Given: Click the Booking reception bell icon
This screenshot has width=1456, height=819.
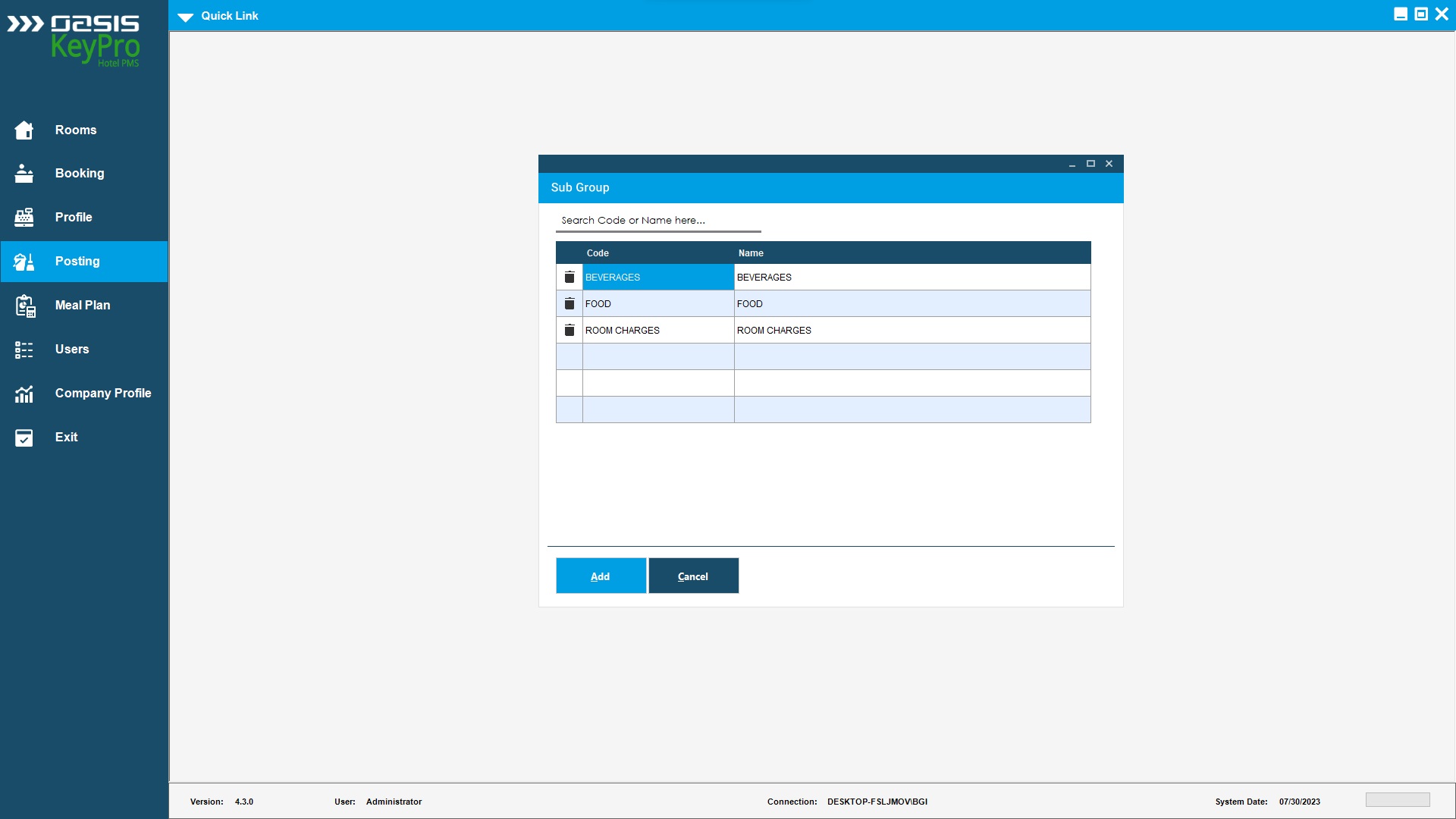Looking at the screenshot, I should (x=24, y=174).
